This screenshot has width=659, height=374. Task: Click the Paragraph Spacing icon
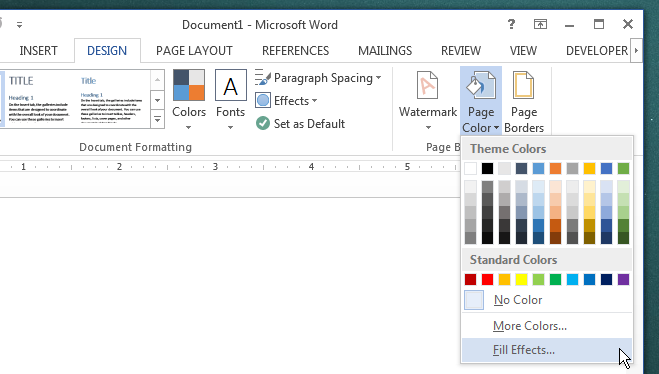pyautogui.click(x=263, y=78)
